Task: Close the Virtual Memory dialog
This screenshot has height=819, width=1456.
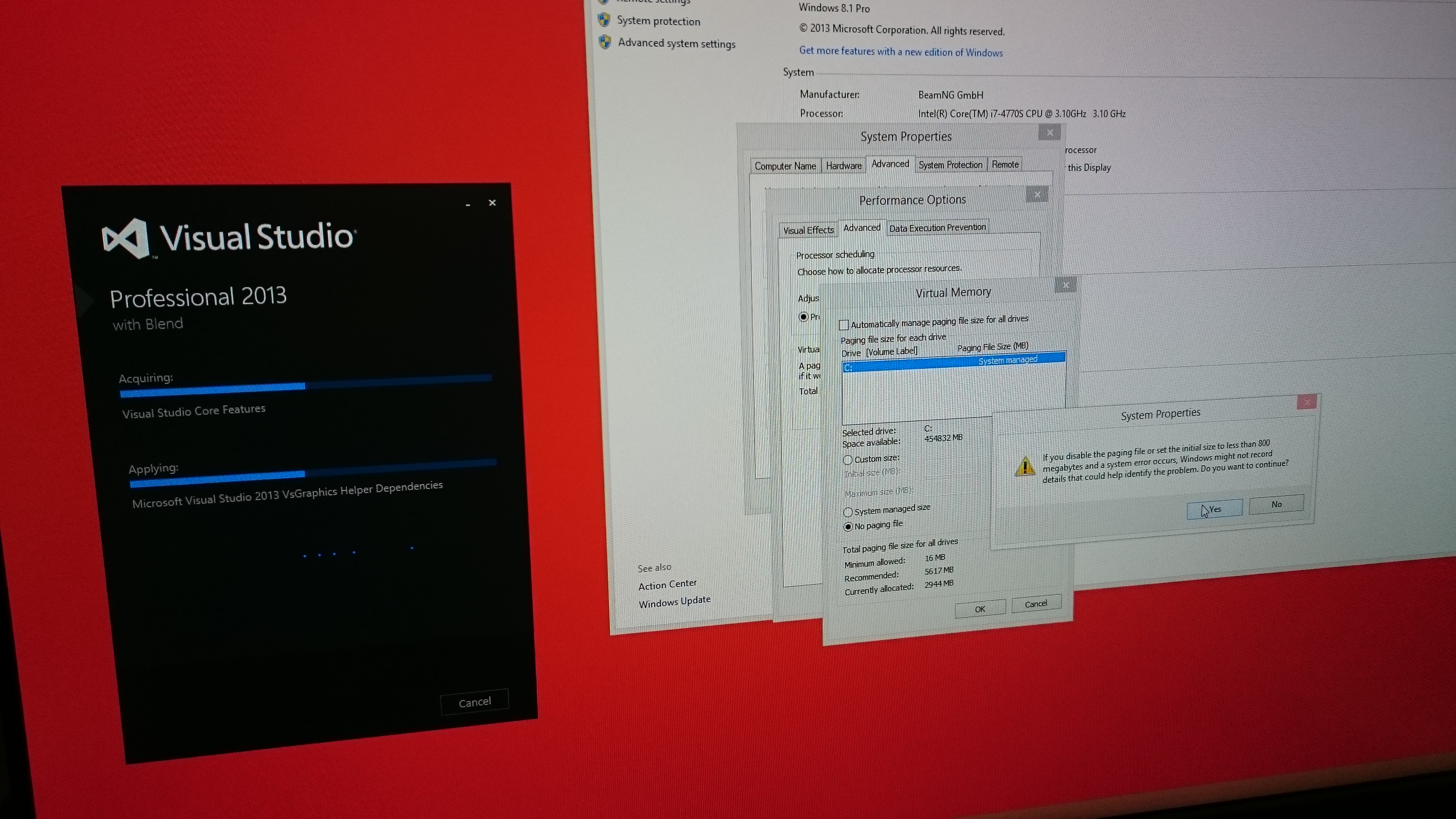Action: (1065, 285)
